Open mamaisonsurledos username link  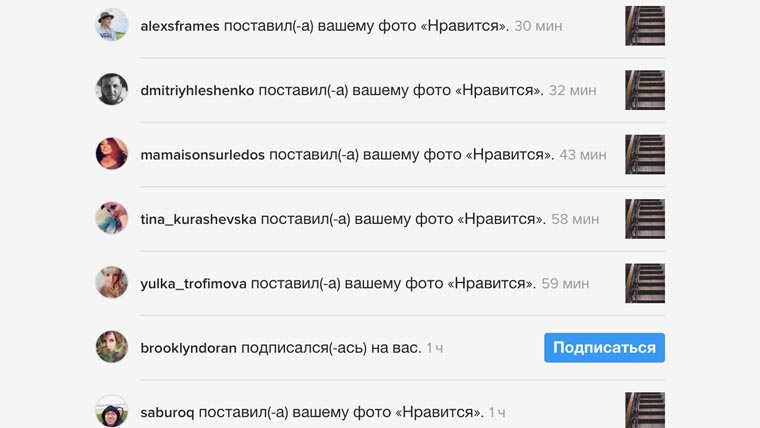pos(203,155)
